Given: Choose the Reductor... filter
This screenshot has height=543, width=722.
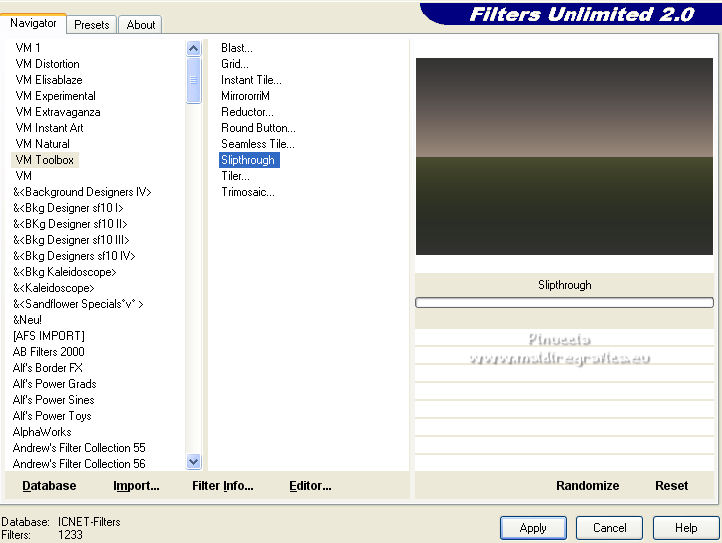Looking at the screenshot, I should tap(247, 112).
